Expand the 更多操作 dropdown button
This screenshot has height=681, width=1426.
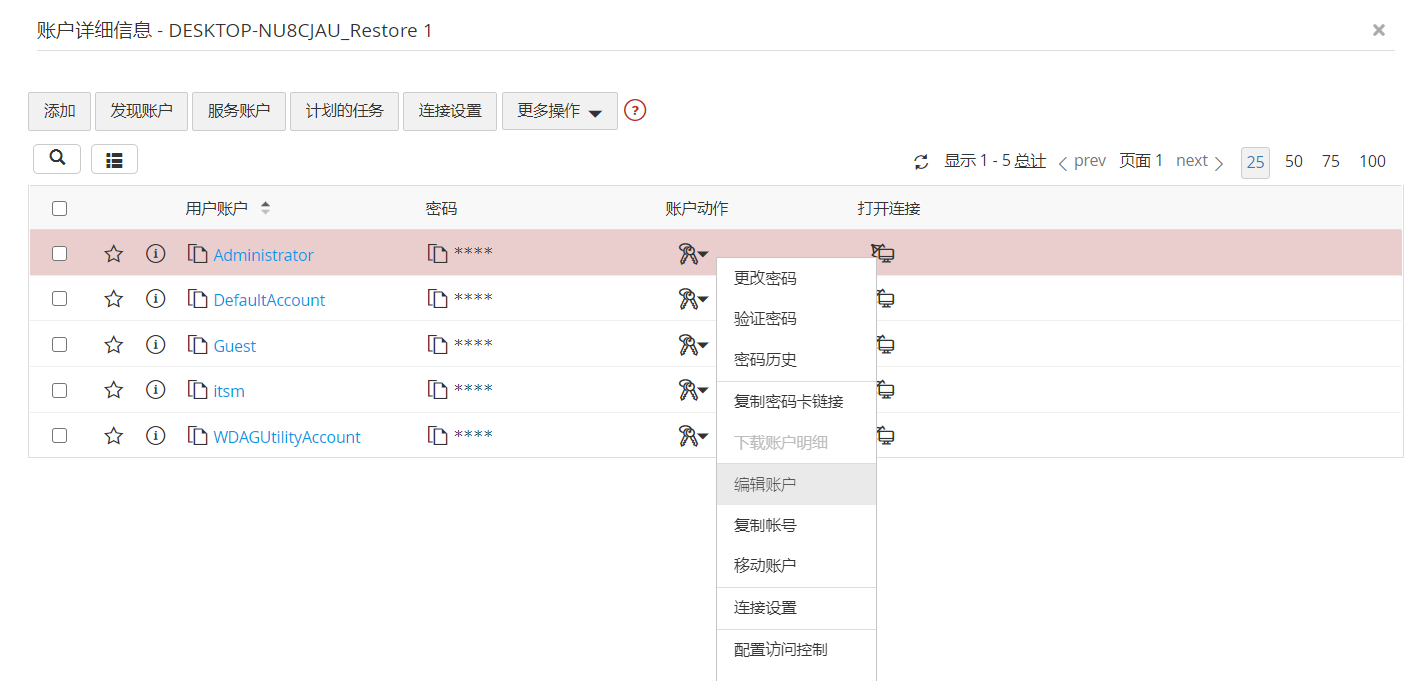[559, 111]
